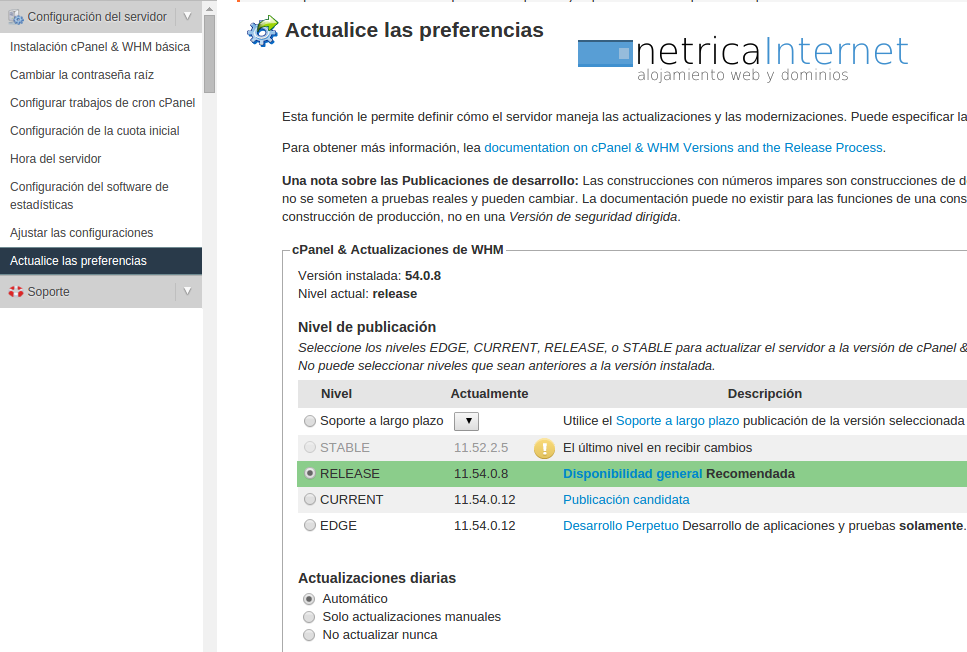Click the netrica Internet logo
Viewport: 967px width, 652px height.
(x=743, y=59)
